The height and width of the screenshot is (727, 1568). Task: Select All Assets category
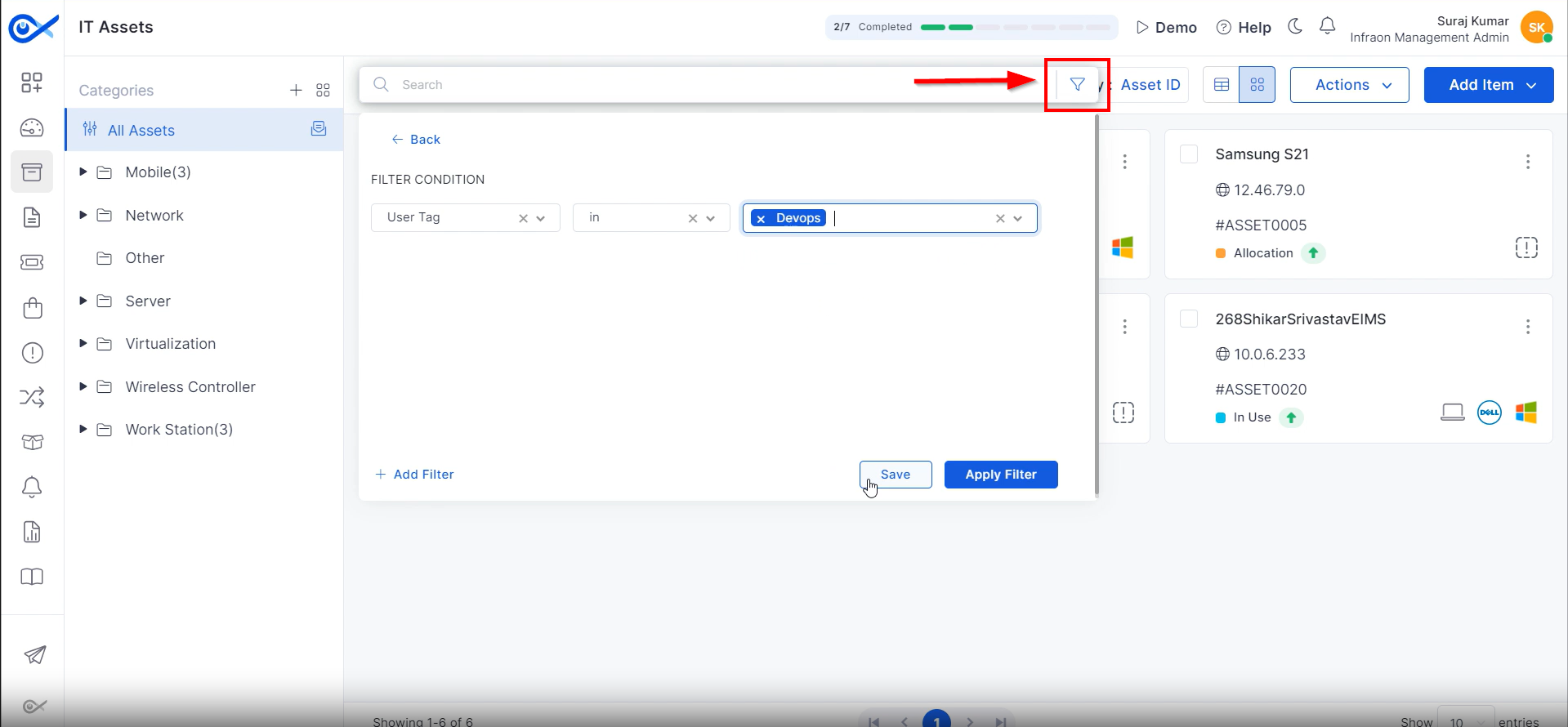[141, 131]
